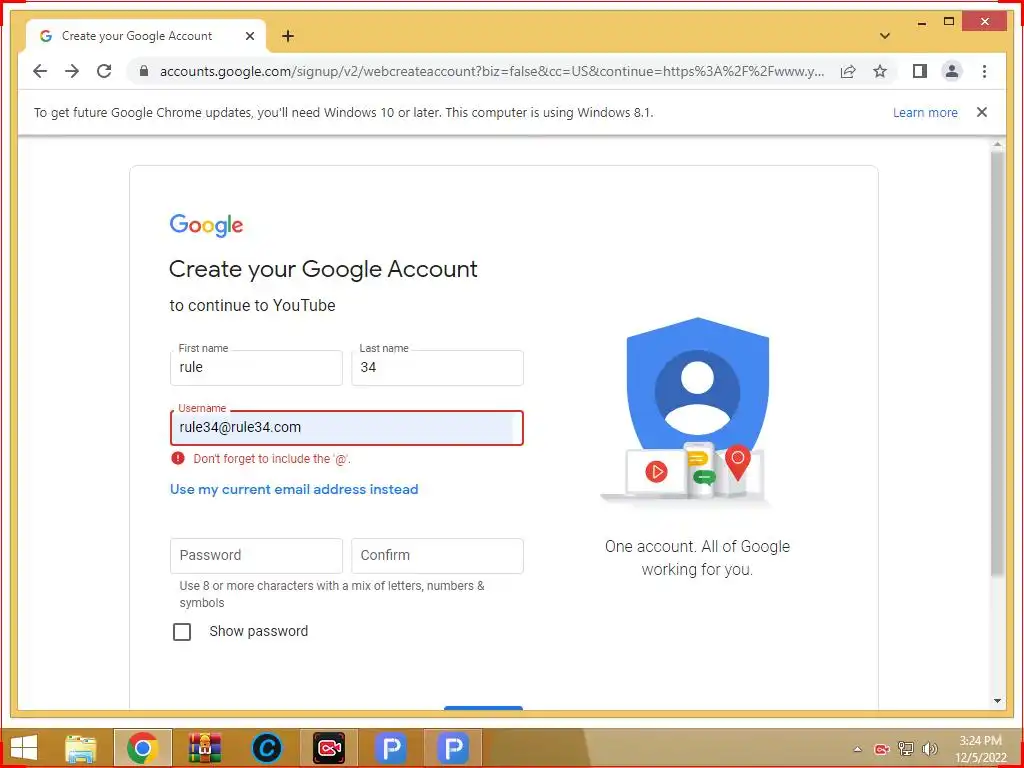The image size is (1024, 768).
Task: Click the Google logo
Action: point(206,225)
